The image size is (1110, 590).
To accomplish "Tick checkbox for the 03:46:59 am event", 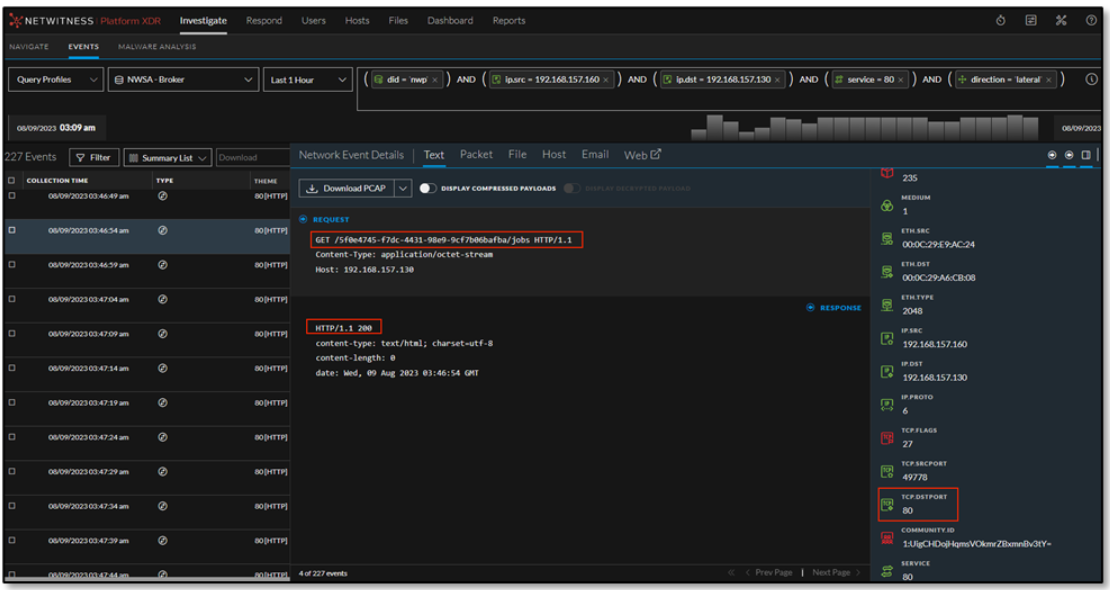I will coord(12,265).
